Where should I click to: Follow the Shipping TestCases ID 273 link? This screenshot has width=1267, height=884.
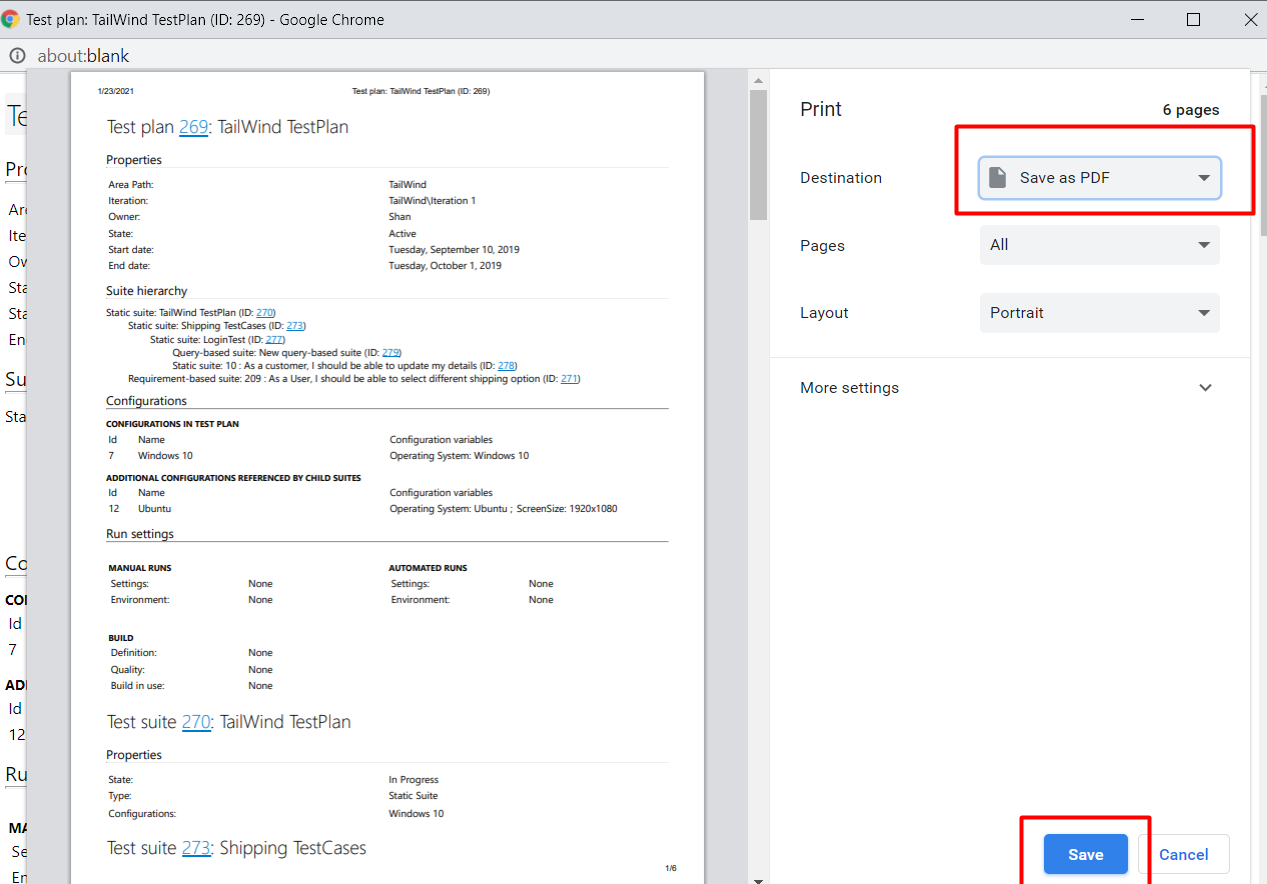(x=295, y=326)
